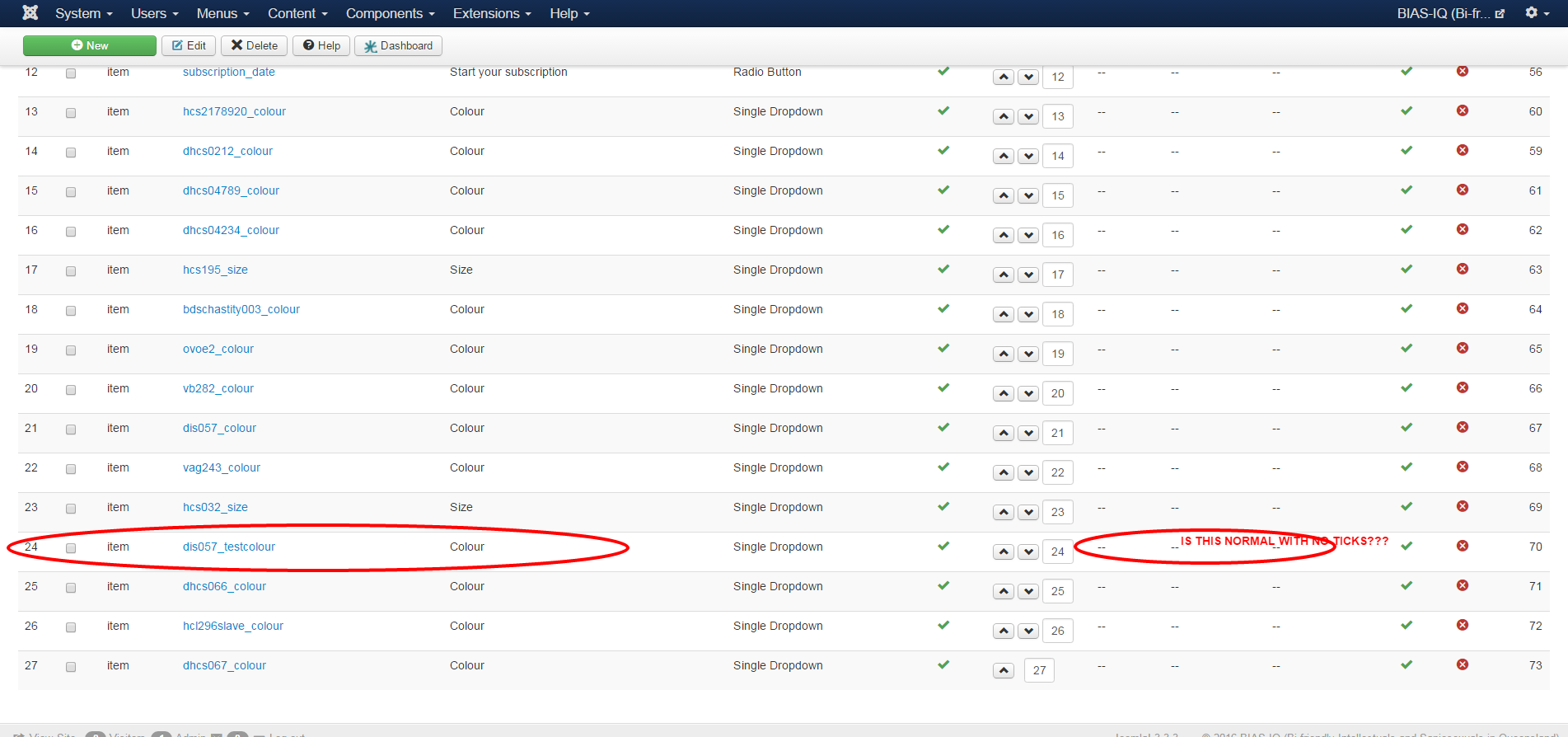Click red cross icon for dis057_testcolour
The image size is (1568, 737).
(x=1463, y=546)
